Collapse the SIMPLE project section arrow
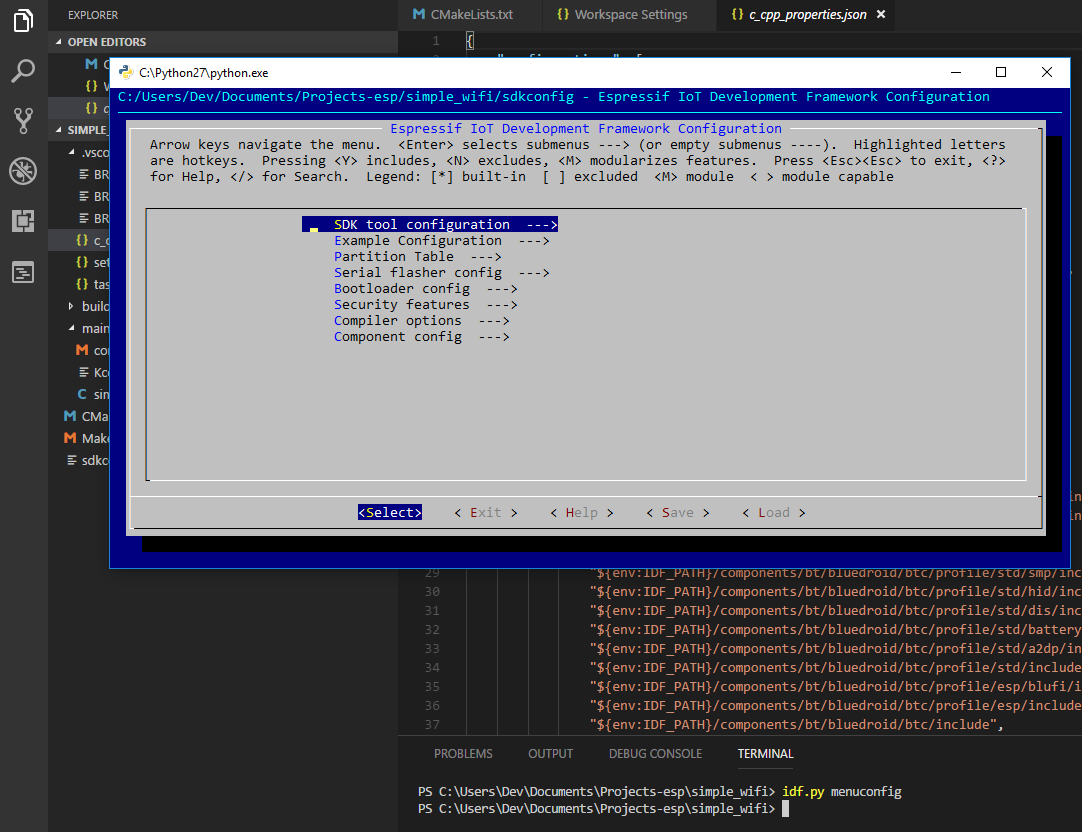The width and height of the screenshot is (1082, 832). coord(59,130)
